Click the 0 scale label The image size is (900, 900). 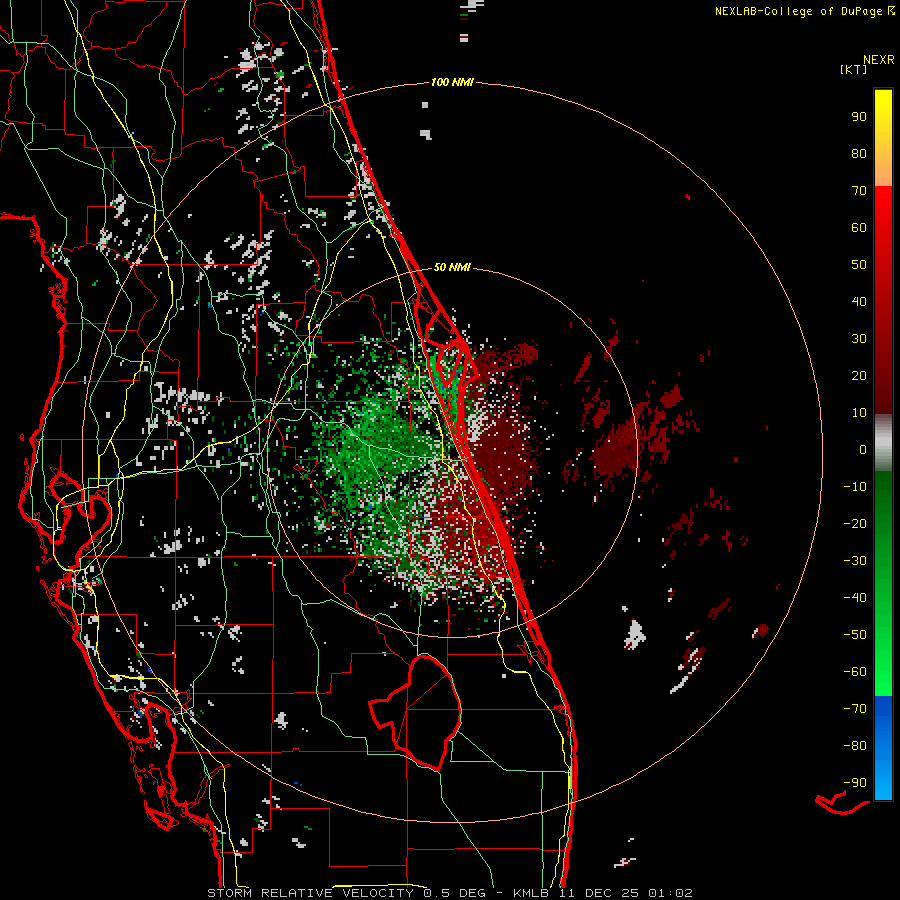[x=863, y=450]
